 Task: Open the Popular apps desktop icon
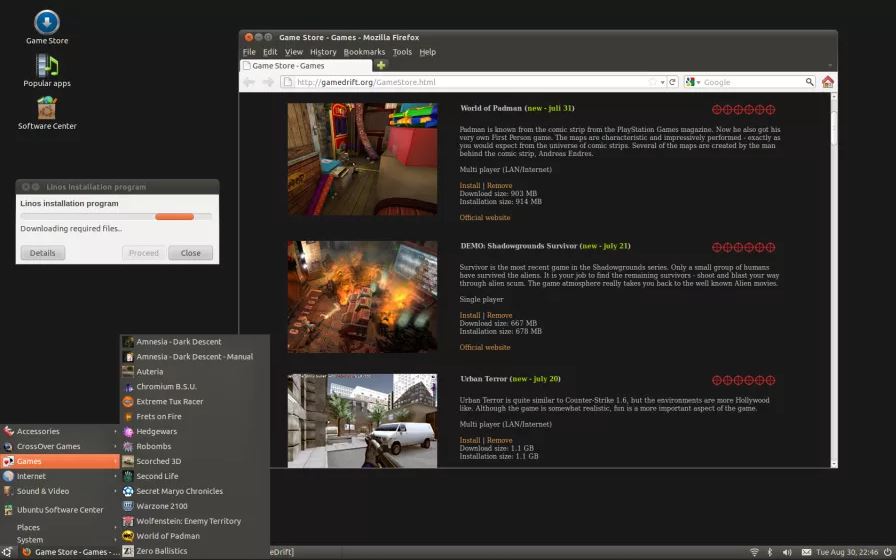[47, 67]
